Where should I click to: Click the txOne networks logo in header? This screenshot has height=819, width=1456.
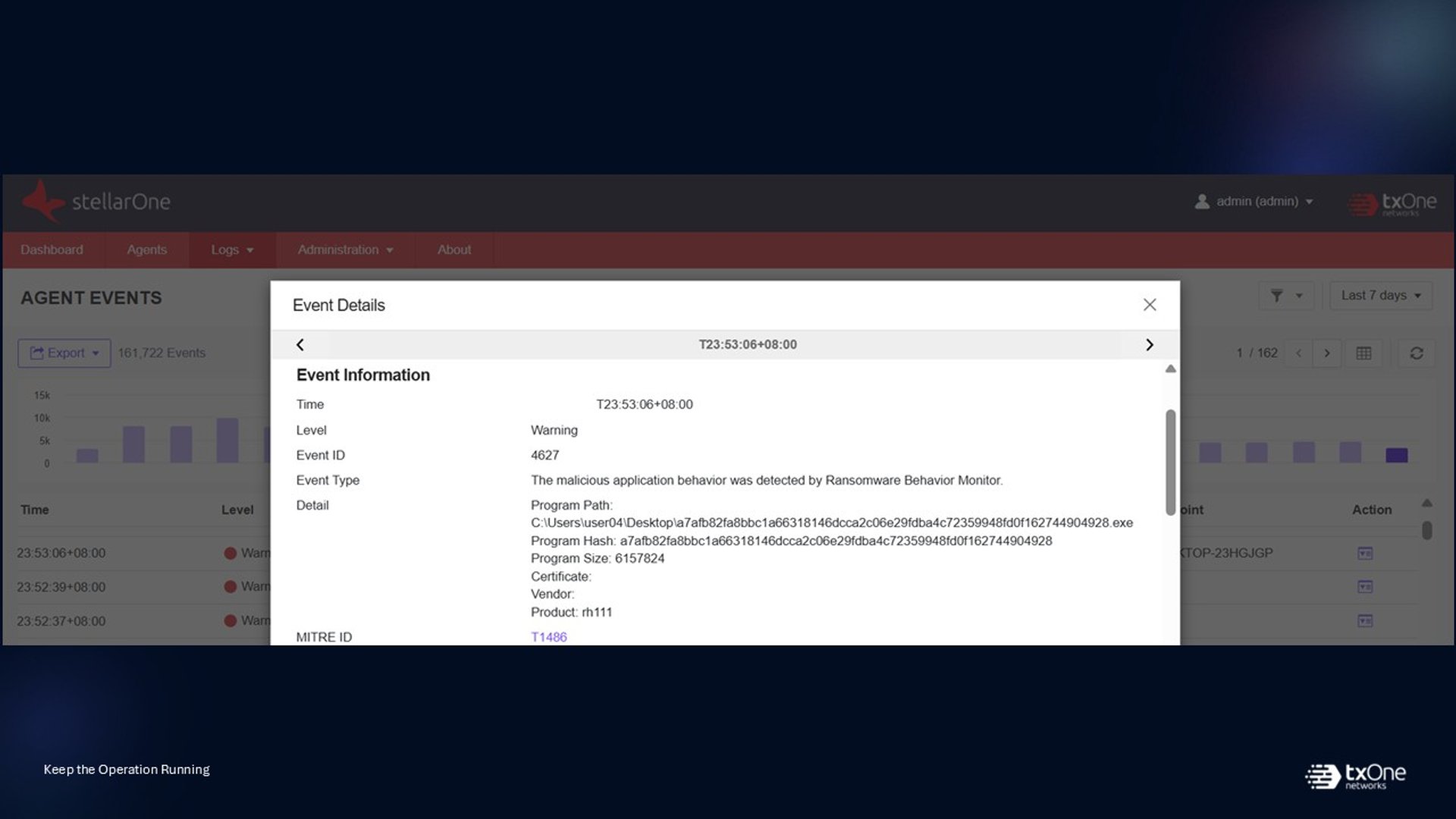[1392, 203]
